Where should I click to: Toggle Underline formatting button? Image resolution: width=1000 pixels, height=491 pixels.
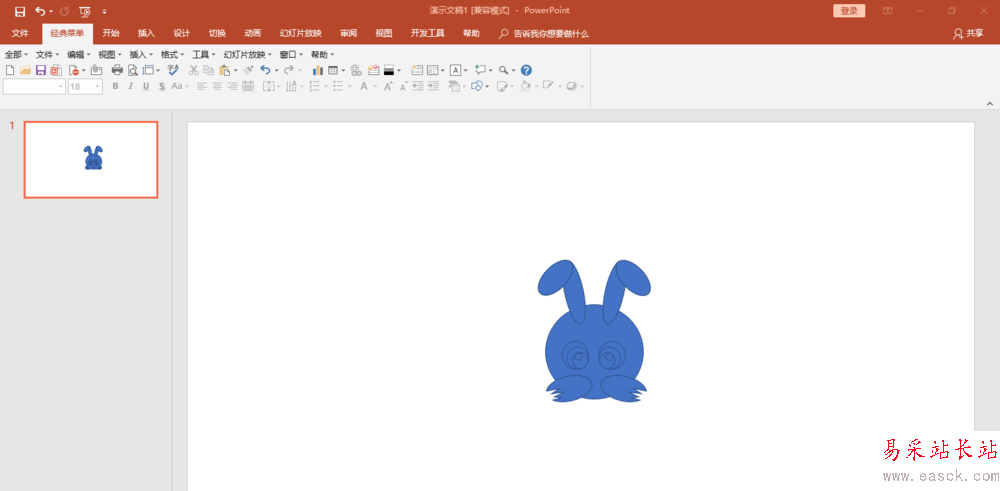coord(146,86)
